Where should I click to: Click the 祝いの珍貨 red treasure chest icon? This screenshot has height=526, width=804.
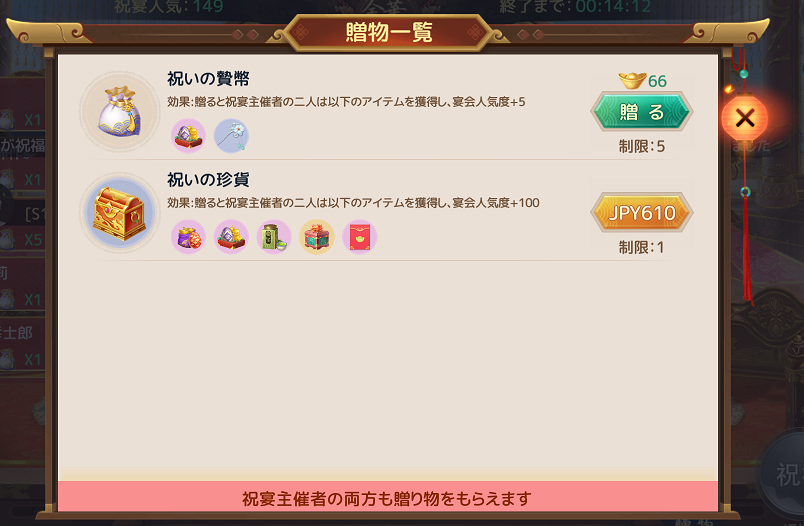[120, 213]
